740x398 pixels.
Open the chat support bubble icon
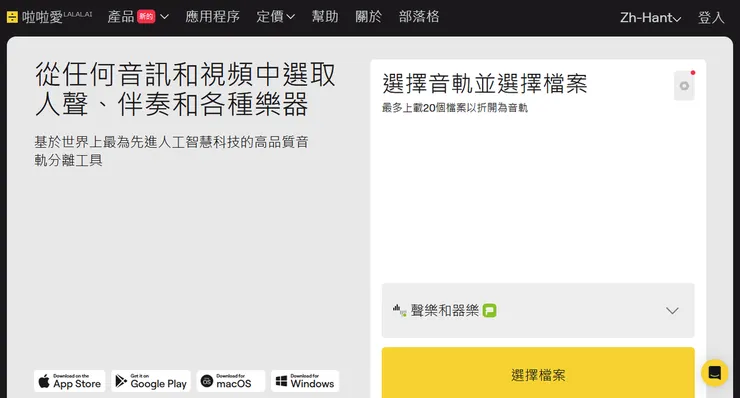(x=715, y=373)
